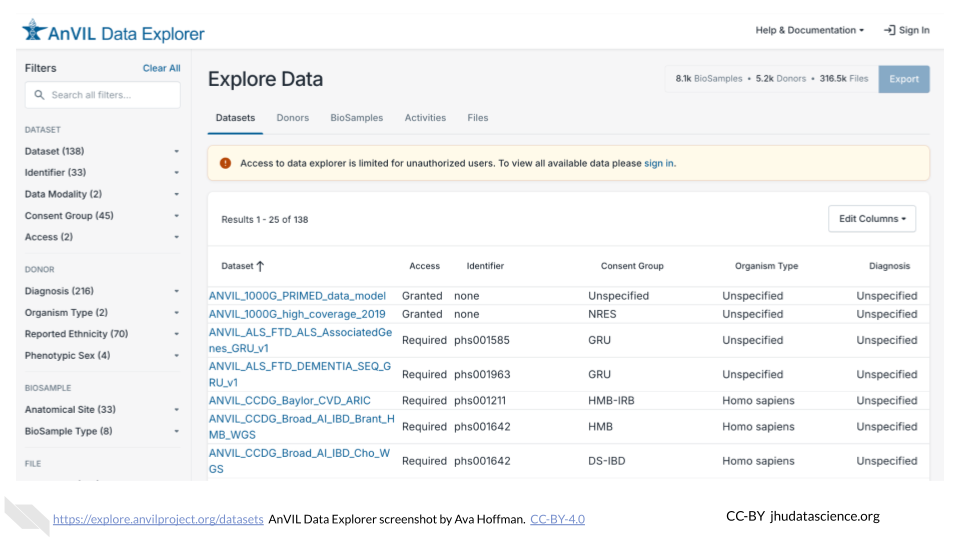Click the Organism Type column header
Image resolution: width=960 pixels, height=540 pixels.
click(x=767, y=266)
